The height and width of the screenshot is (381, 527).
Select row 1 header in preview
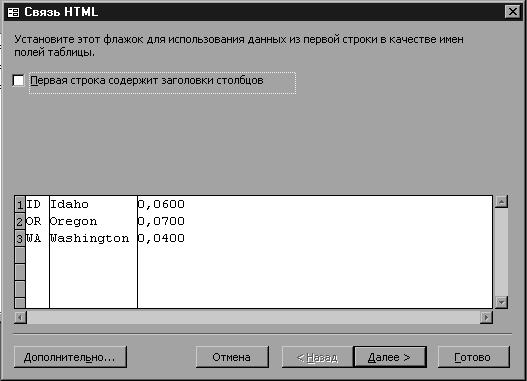coord(20,205)
